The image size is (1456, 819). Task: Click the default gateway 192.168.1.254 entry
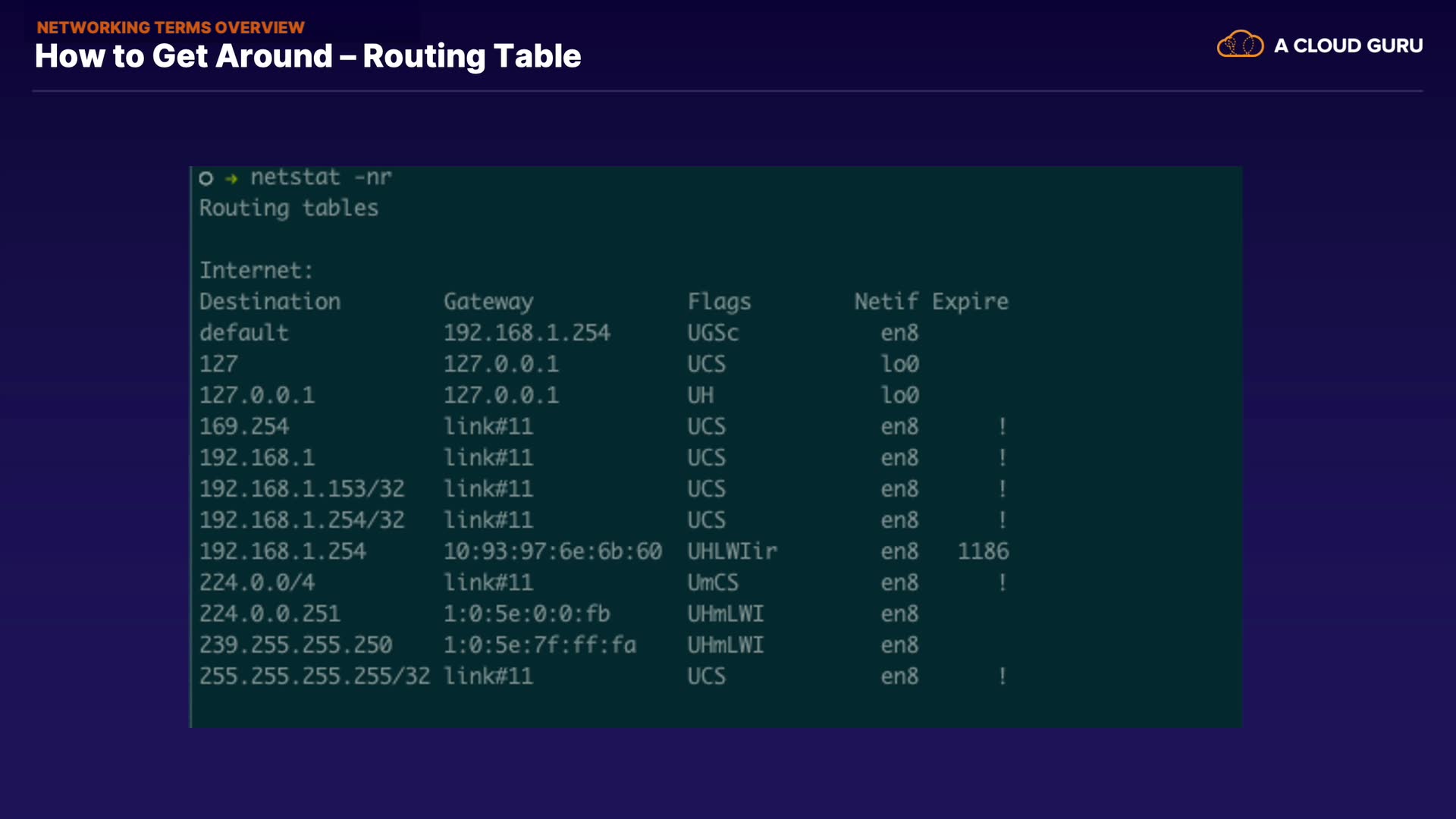[527, 333]
